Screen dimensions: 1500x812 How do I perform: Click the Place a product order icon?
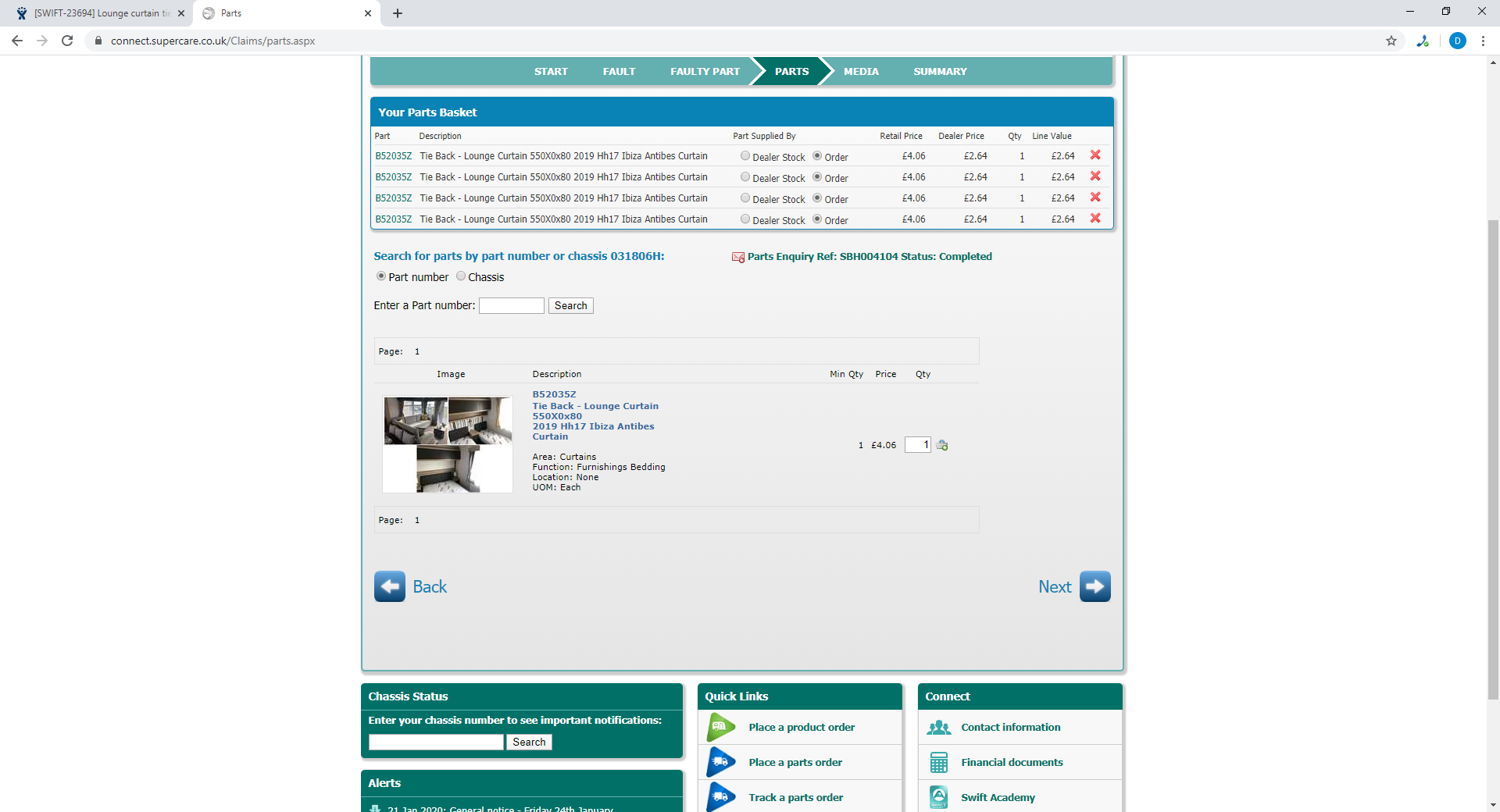(x=721, y=727)
